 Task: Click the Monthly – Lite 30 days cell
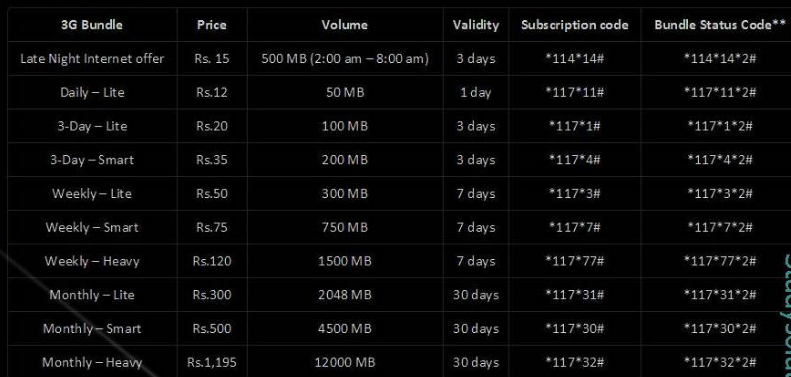tap(476, 295)
